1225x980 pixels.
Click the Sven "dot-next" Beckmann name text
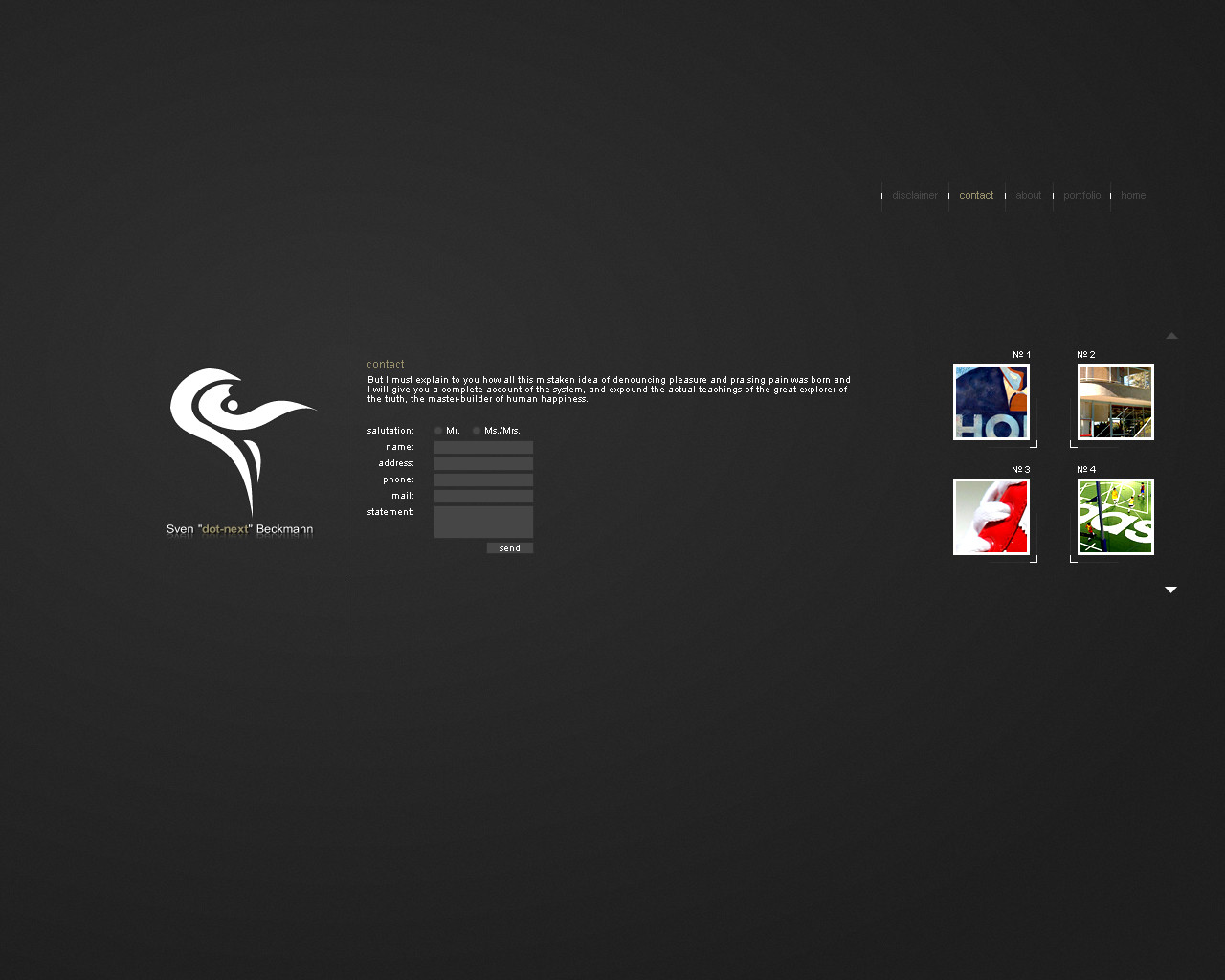pos(239,529)
